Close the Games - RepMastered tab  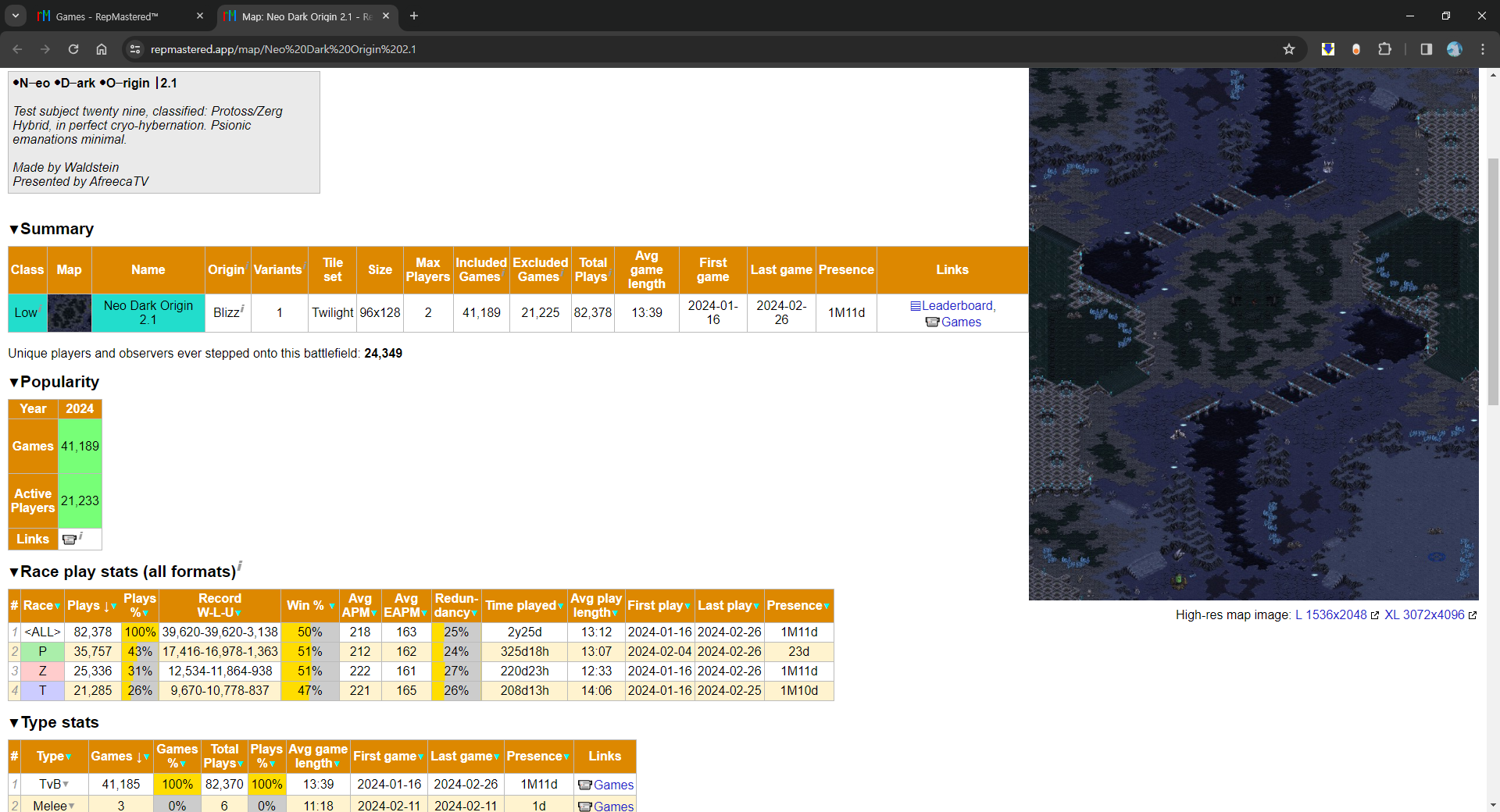click(x=200, y=16)
